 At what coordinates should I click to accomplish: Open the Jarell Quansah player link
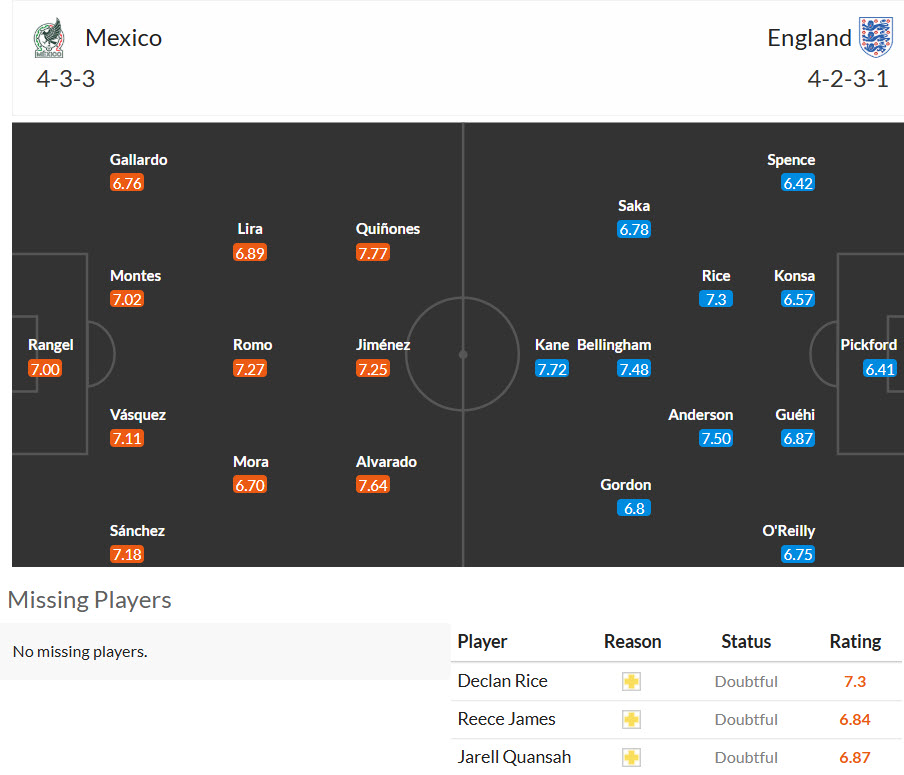514,757
